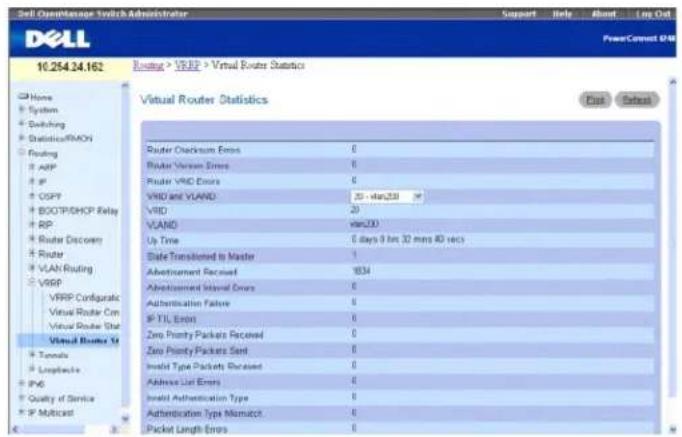Click the IP TTL Errors label
Viewport: 682px width, 437px height.
click(171, 319)
